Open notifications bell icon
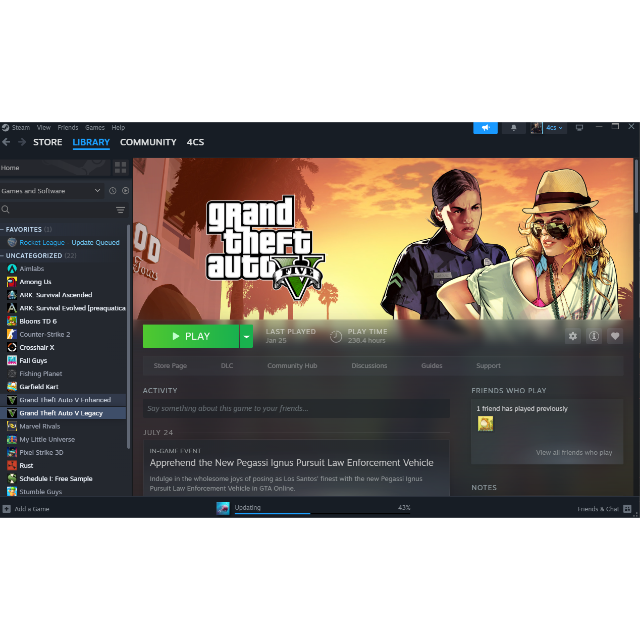Image resolution: width=640 pixels, height=640 pixels. [513, 128]
